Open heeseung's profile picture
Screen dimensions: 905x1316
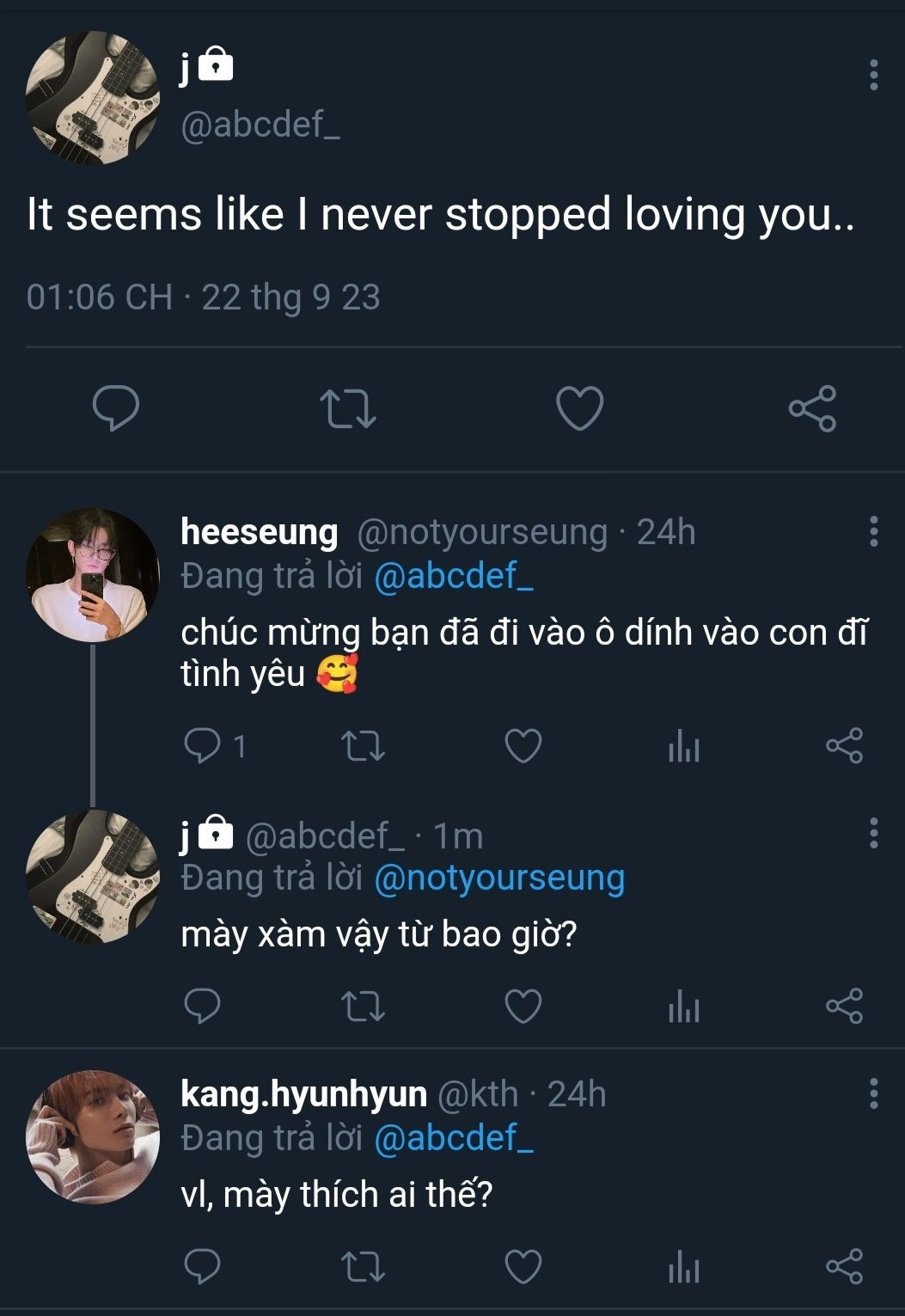93,575
